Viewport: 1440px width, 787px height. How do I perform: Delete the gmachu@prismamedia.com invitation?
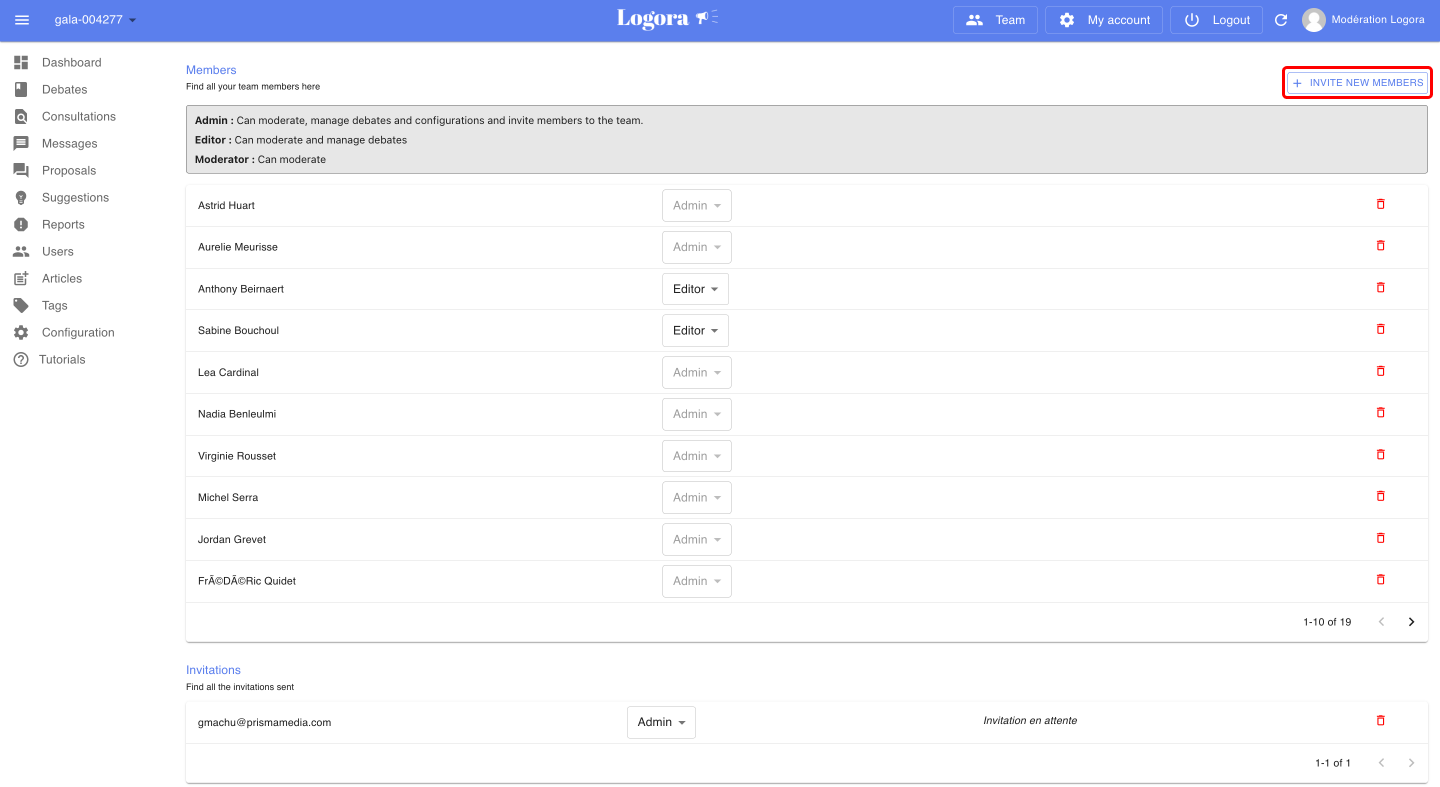1381,721
